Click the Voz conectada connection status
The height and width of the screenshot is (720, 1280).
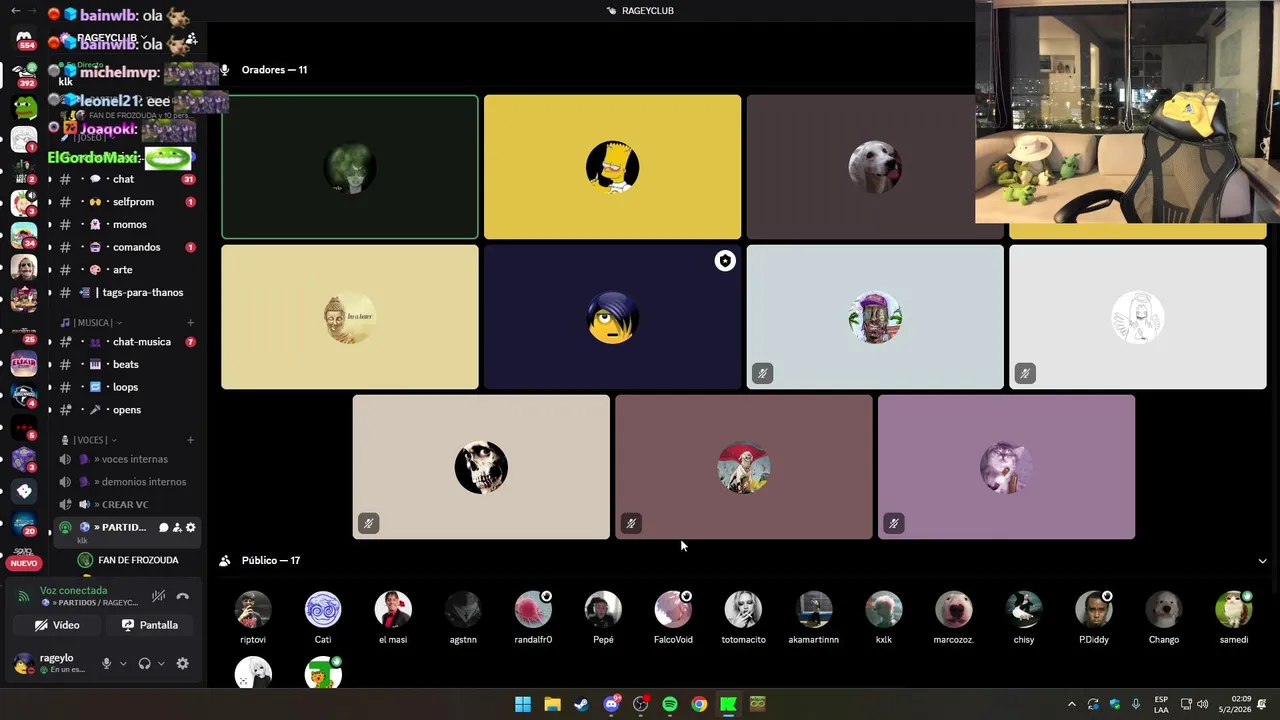[73, 591]
